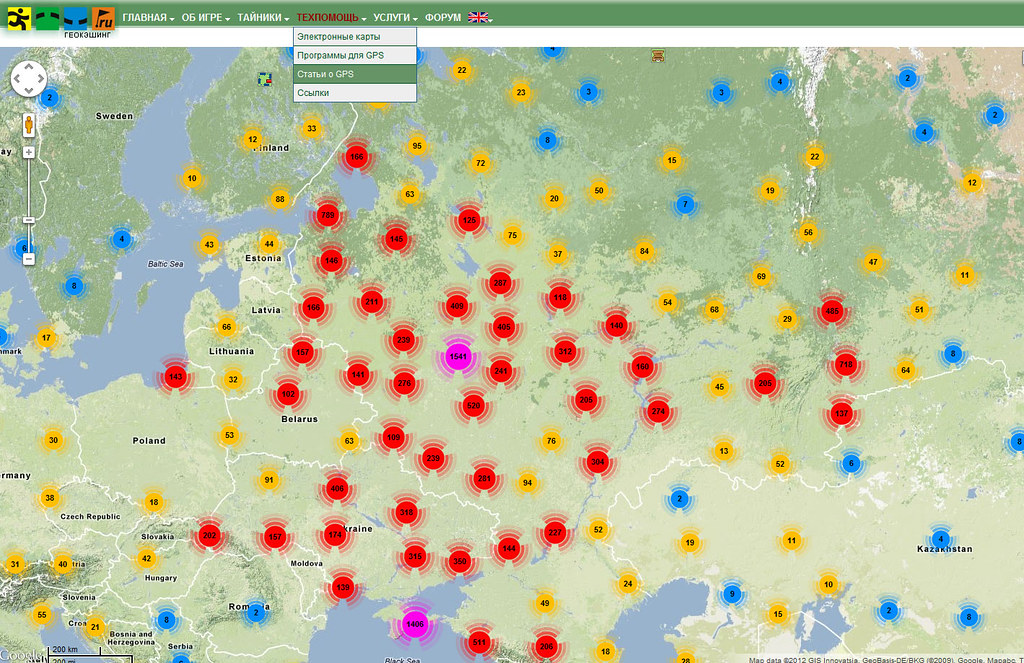
Task: Open the English flag language selector
Action: click(x=479, y=17)
